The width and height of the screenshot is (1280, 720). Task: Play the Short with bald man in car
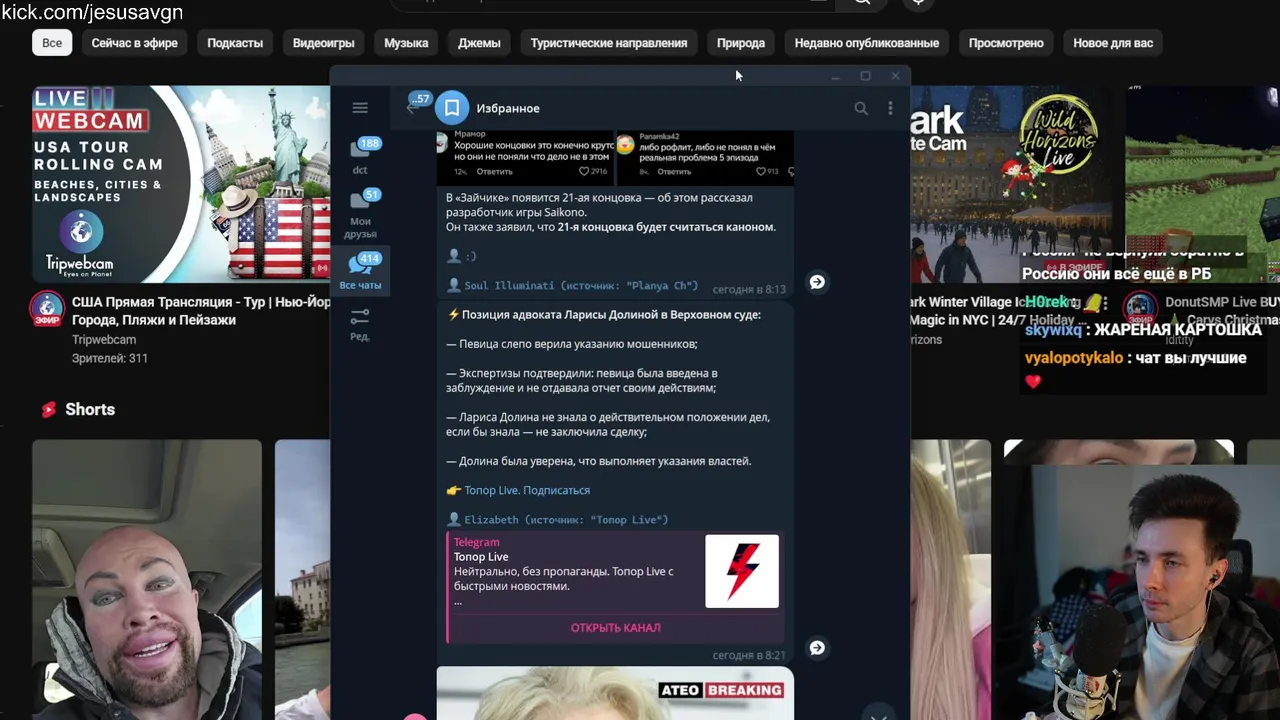pos(147,580)
